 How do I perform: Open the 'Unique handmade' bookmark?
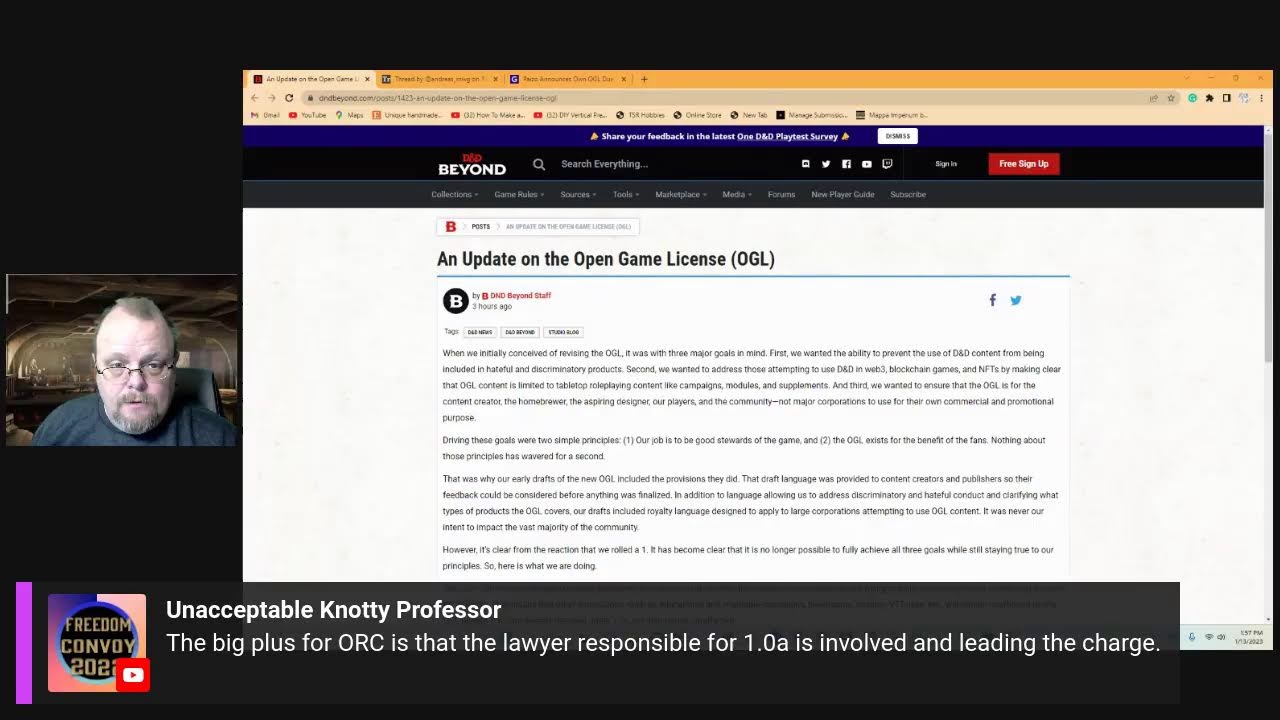(x=407, y=115)
